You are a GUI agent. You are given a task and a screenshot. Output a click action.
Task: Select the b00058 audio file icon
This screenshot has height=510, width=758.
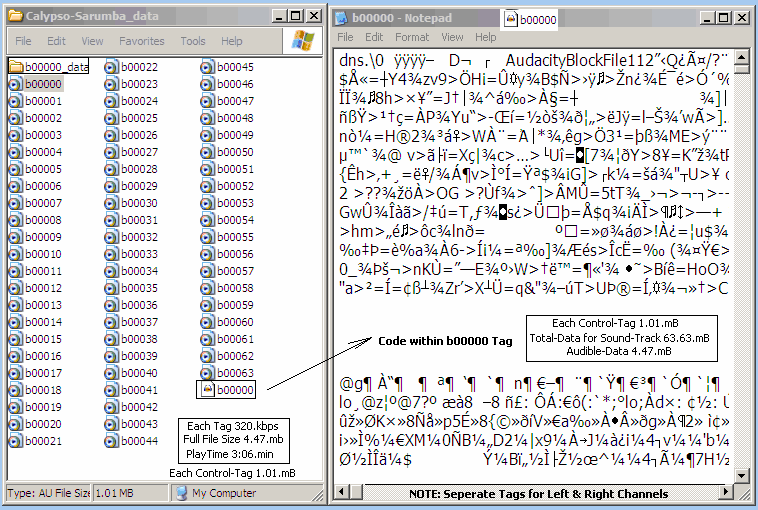point(207,288)
